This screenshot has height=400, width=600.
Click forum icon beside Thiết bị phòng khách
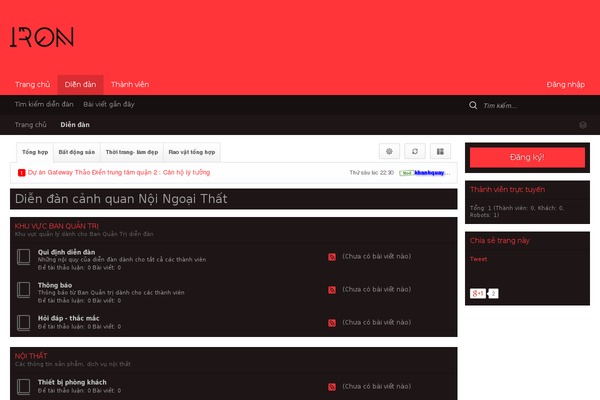pyautogui.click(x=24, y=387)
